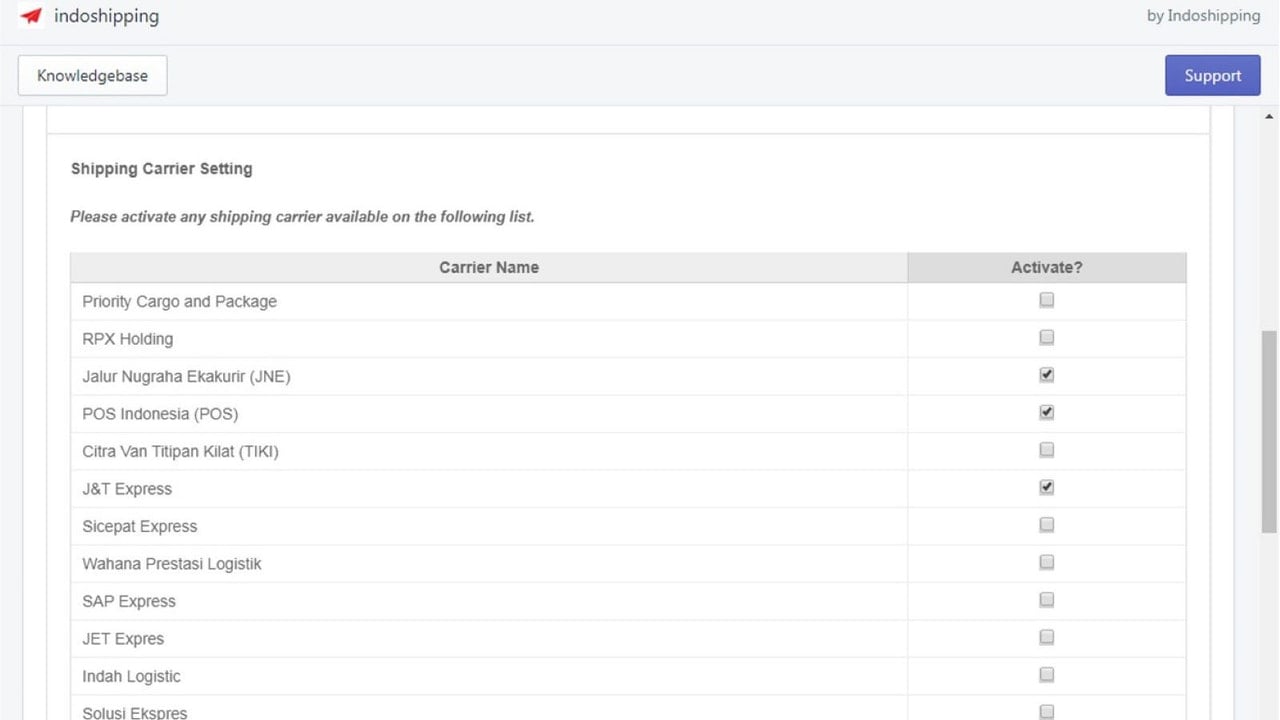This screenshot has height=720, width=1280.
Task: Activate Citra Van Titipan Kilat (TIKI) checkbox
Action: pos(1046,450)
